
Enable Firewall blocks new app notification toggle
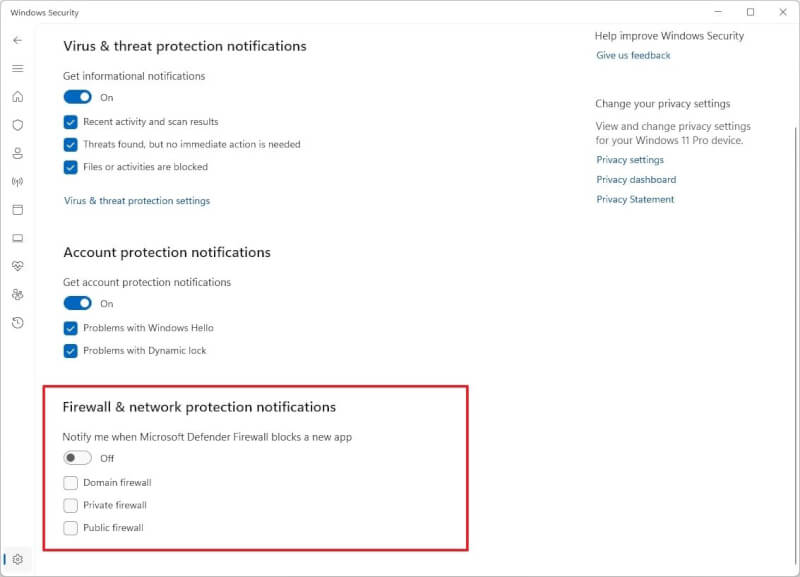[78, 458]
